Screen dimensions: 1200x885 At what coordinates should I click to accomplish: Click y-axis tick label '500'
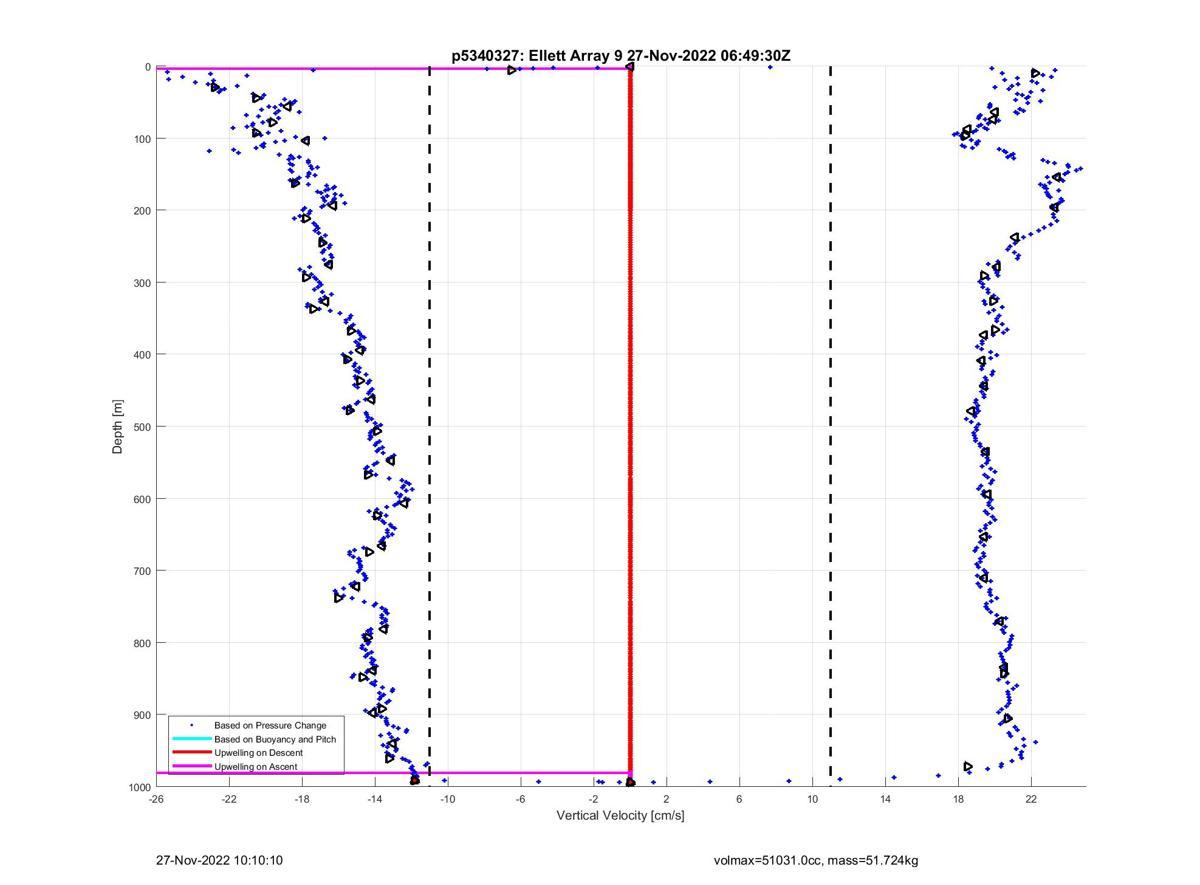142,427
